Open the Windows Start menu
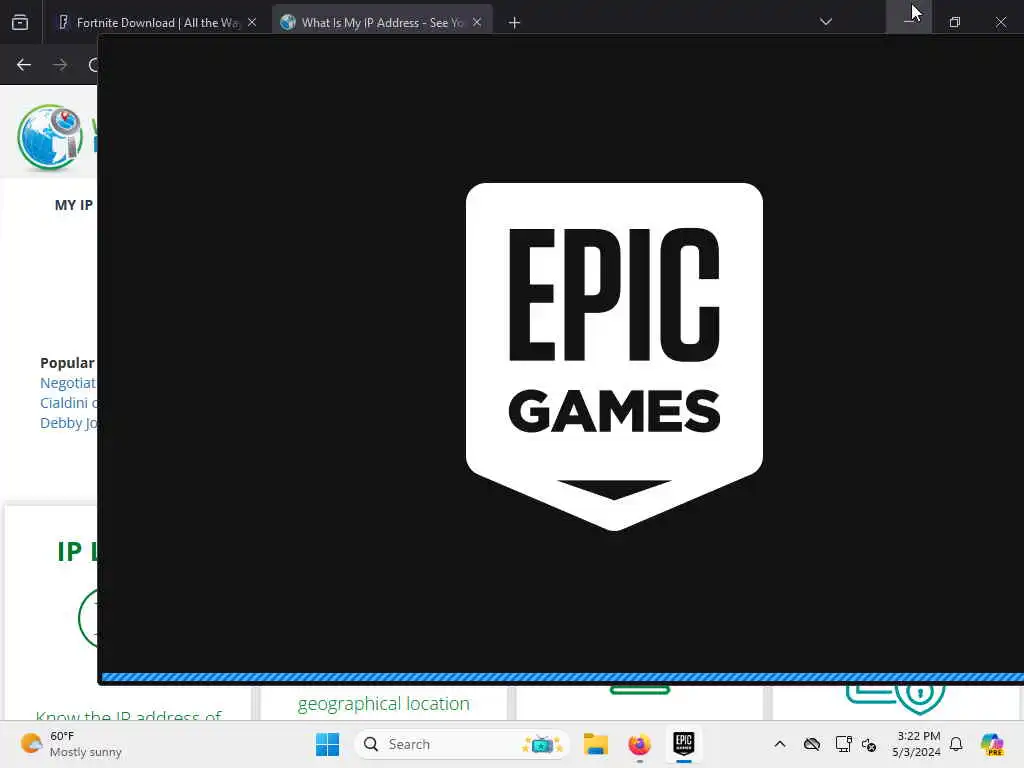This screenshot has height=768, width=1024. tap(327, 744)
